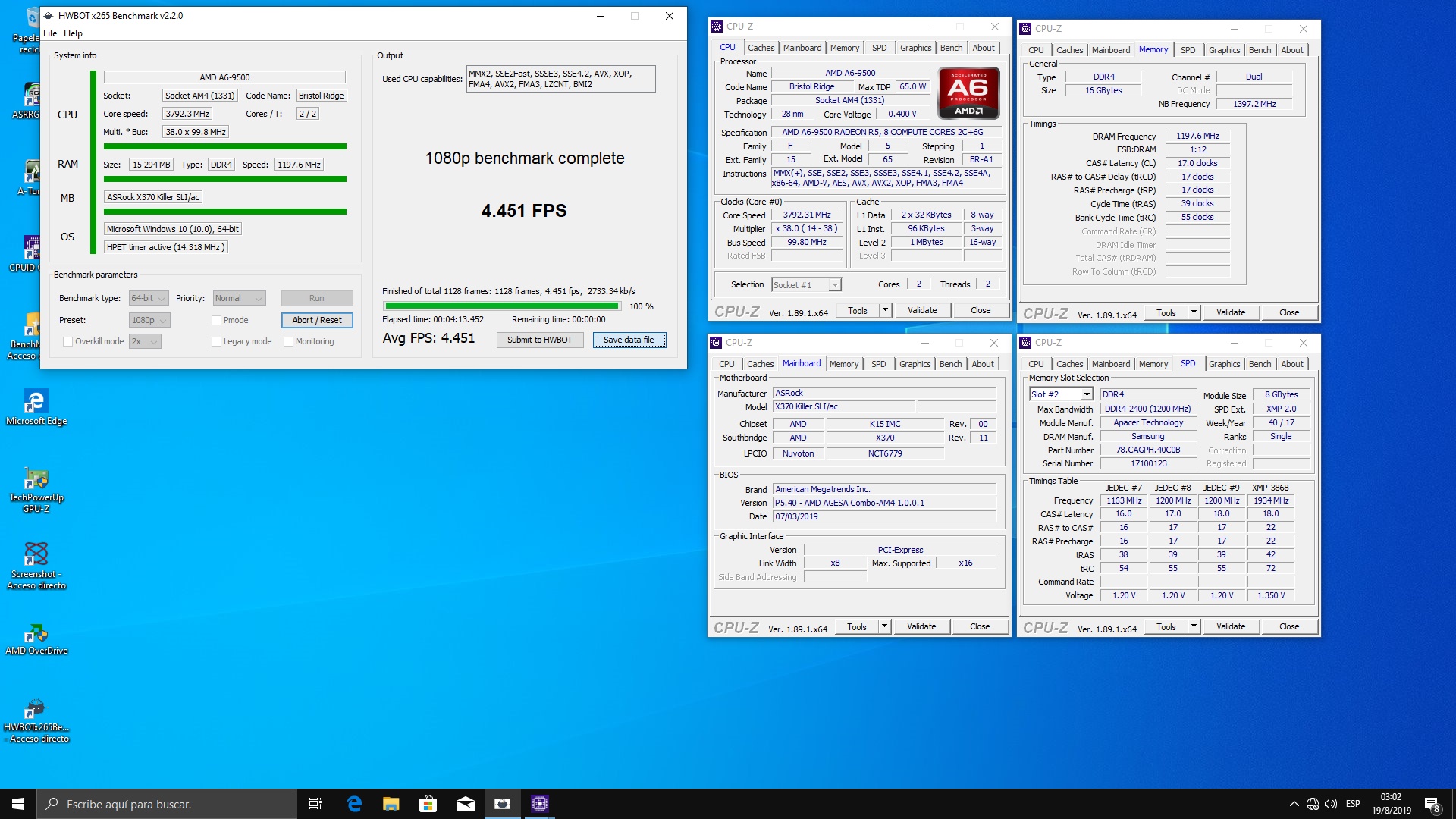Launch AMD OverDrive desktop icon
The image size is (1456, 819).
[x=36, y=639]
